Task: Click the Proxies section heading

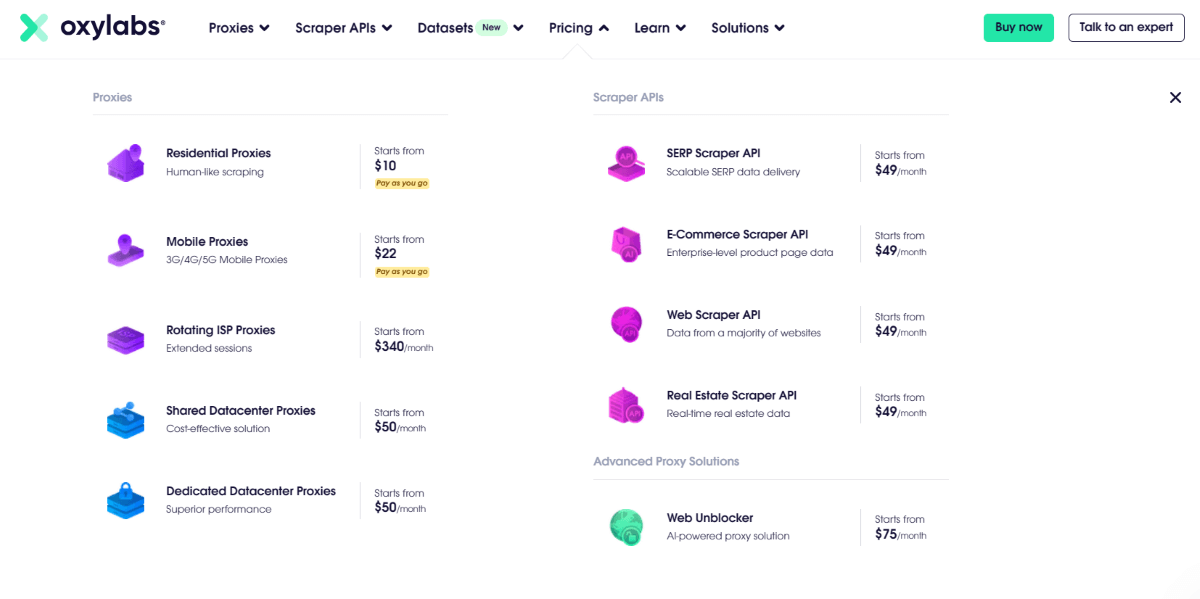Action: pos(112,97)
